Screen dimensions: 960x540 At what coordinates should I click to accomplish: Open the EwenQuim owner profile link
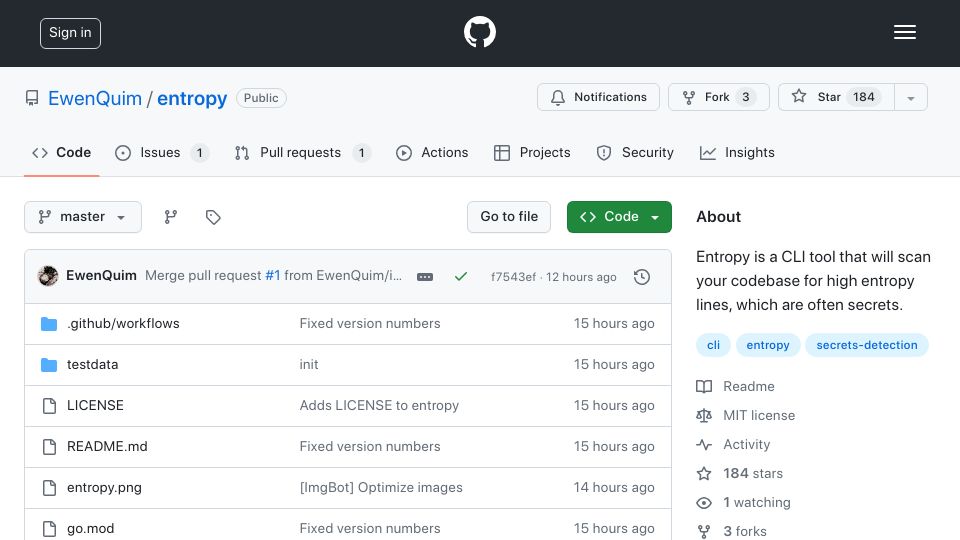click(95, 98)
